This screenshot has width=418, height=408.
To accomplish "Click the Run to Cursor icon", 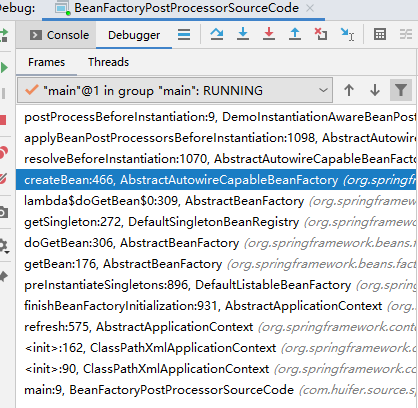I will point(347,34).
